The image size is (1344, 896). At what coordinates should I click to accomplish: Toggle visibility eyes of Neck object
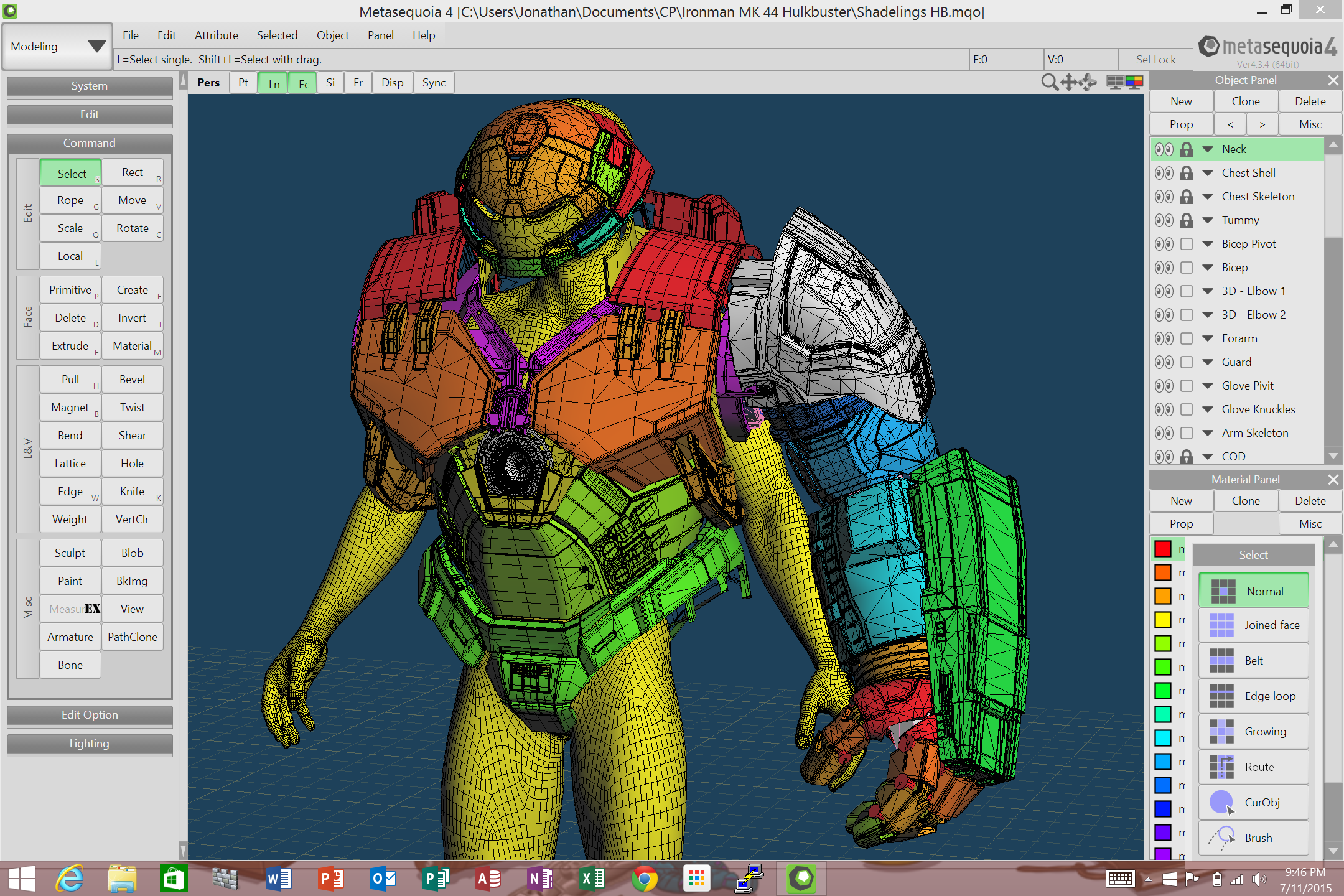1164,149
